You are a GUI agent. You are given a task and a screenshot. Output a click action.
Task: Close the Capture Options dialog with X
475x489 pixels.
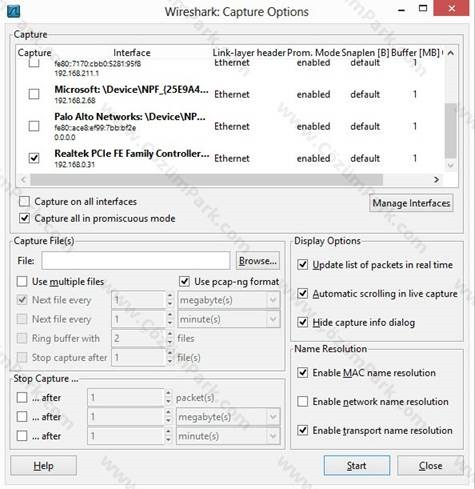click(452, 8)
